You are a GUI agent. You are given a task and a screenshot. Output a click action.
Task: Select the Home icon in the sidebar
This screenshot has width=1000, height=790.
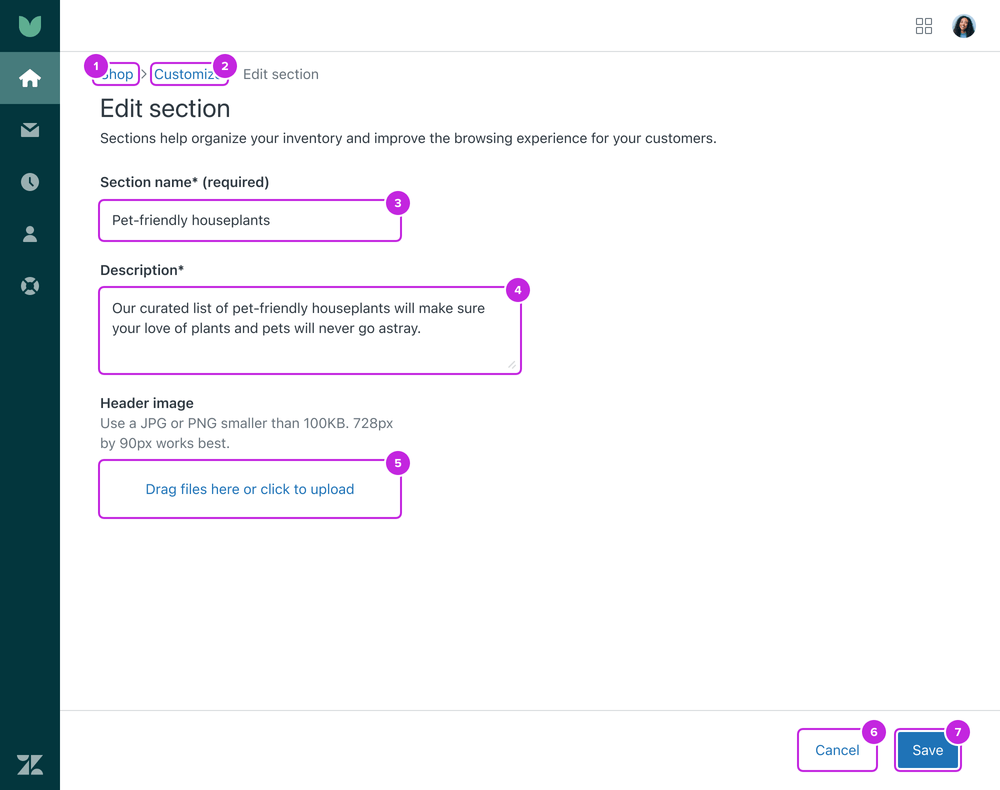pyautogui.click(x=30, y=78)
